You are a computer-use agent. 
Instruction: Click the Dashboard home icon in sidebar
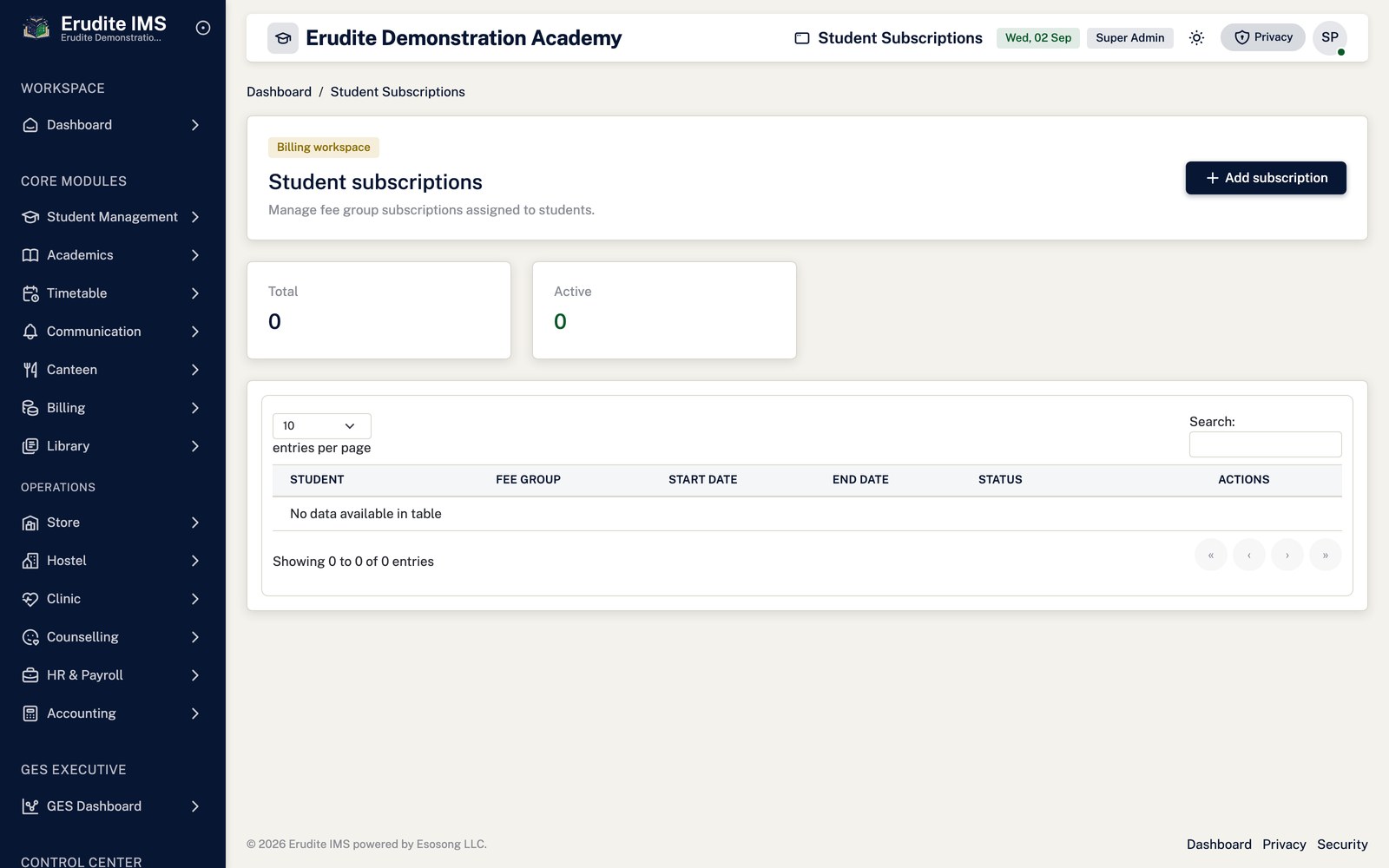coord(30,125)
